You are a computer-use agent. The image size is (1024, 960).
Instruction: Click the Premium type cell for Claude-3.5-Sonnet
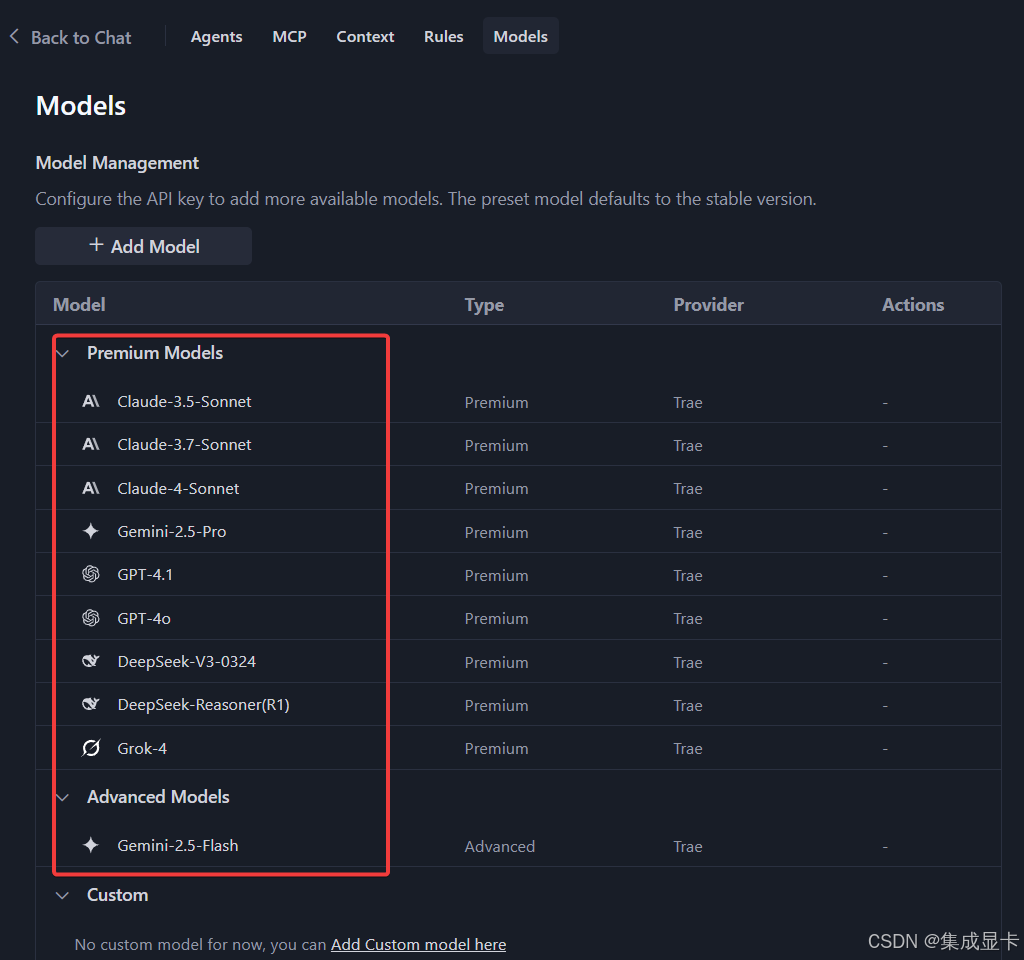click(496, 402)
